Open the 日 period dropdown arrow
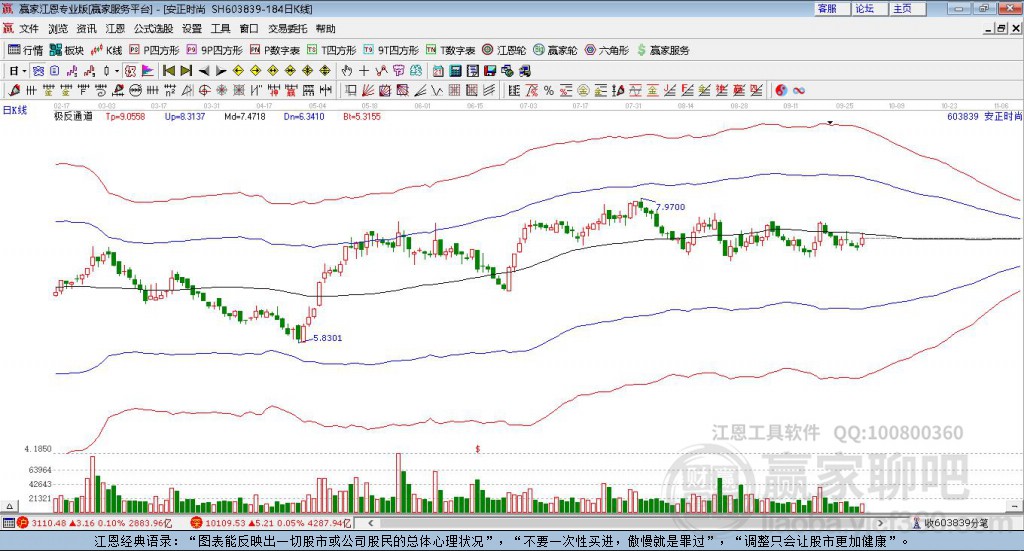The image size is (1024, 551). 24,71
